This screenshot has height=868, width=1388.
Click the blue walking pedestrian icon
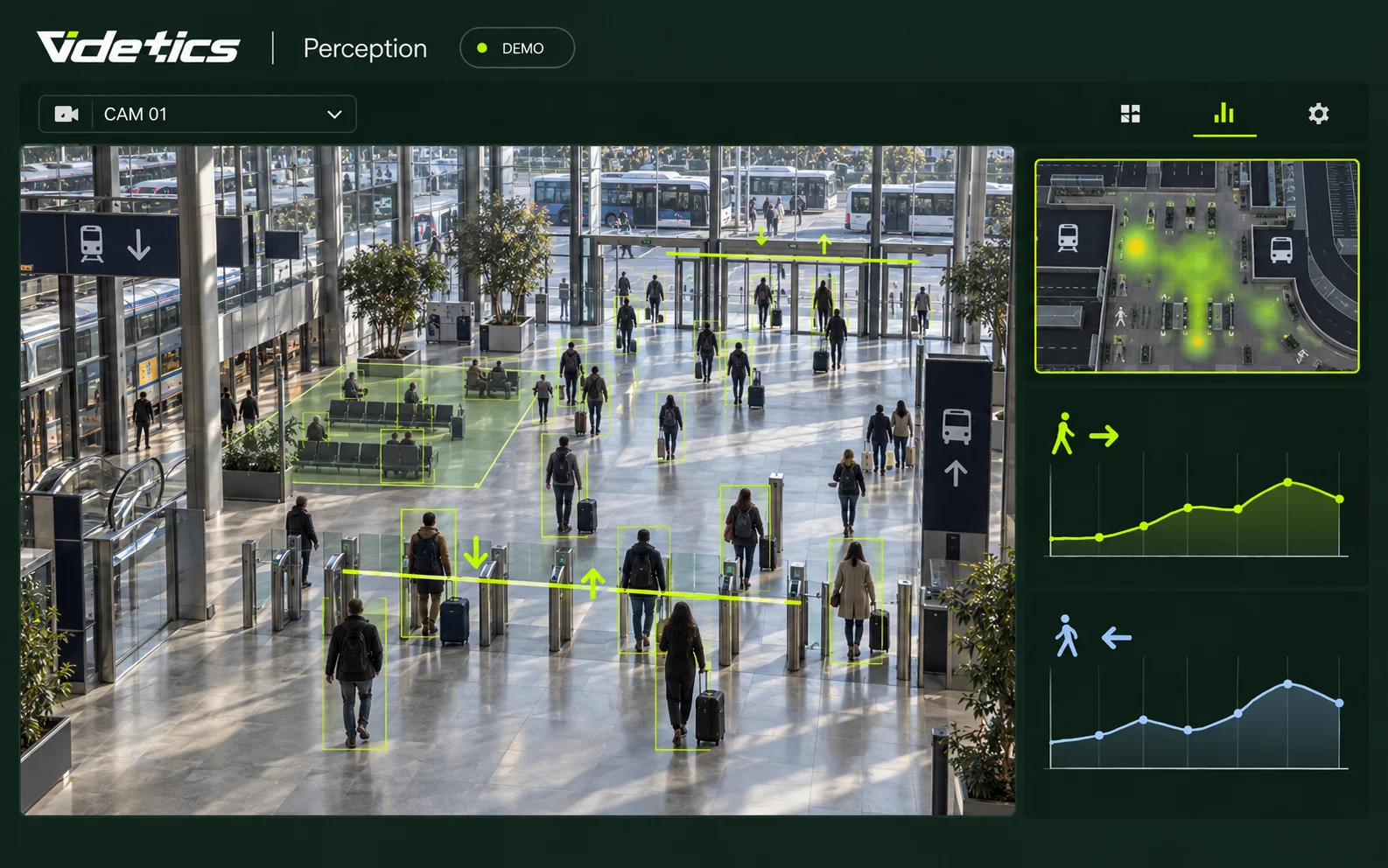(1066, 636)
